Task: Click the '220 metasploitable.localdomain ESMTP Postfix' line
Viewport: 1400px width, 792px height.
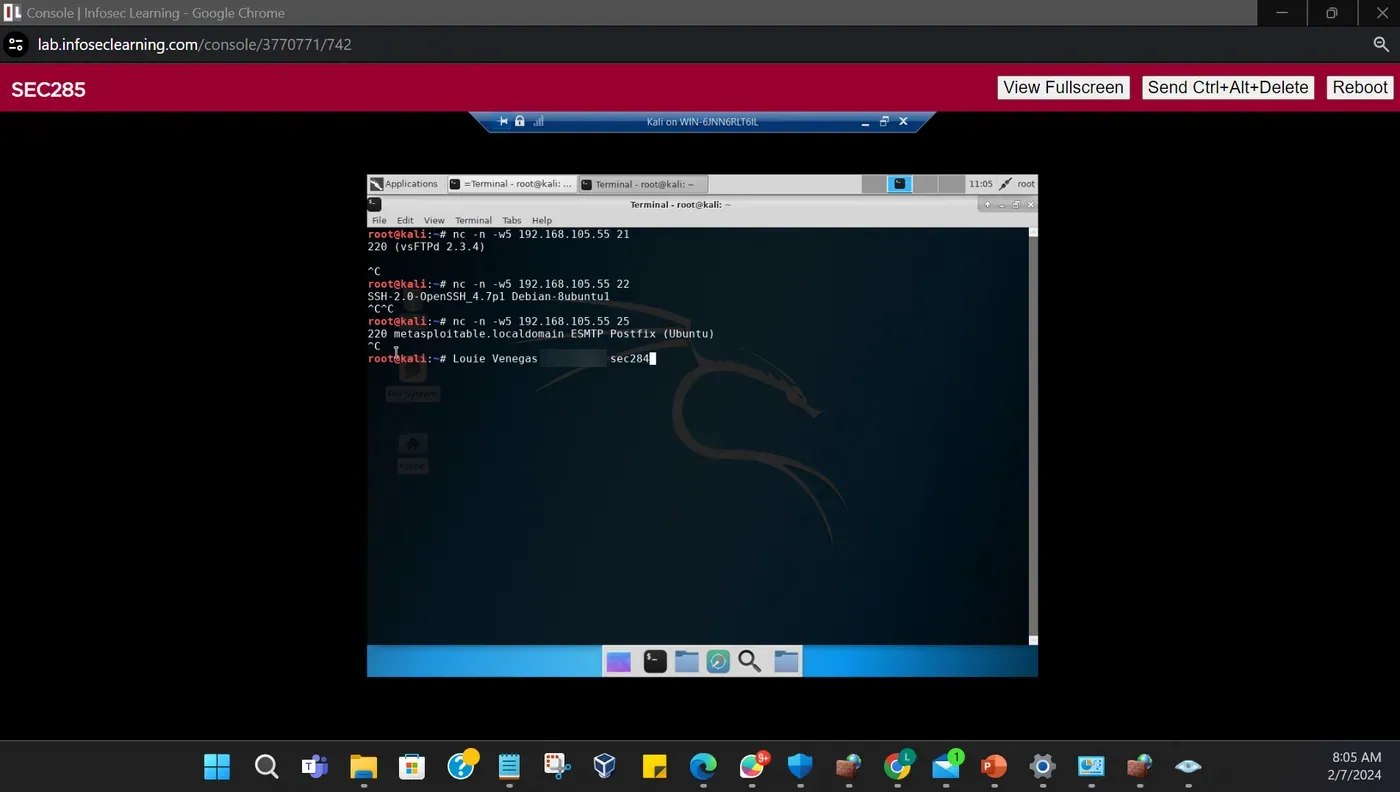Action: (541, 334)
